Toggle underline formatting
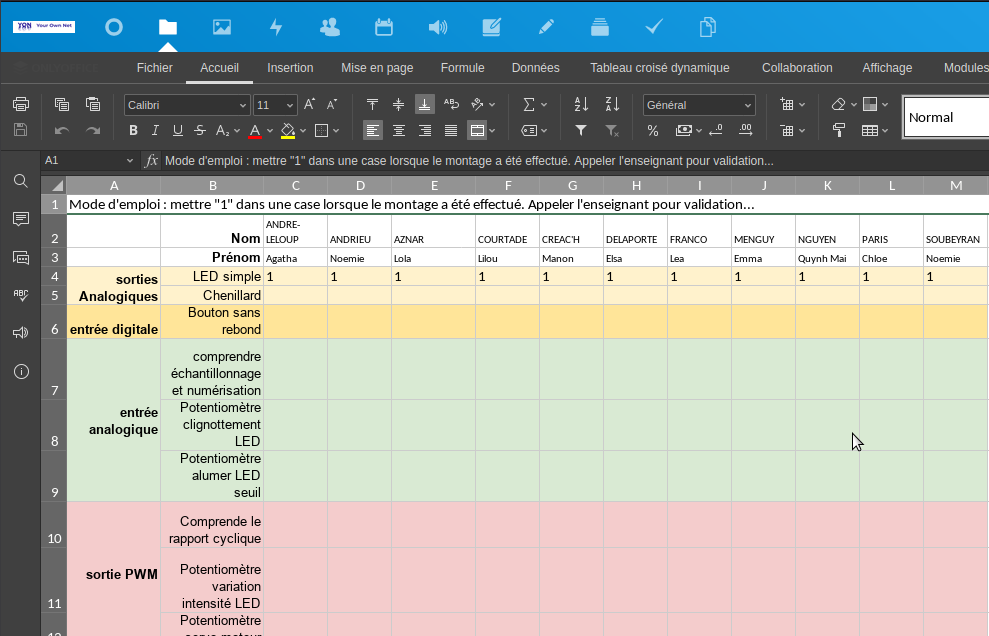The height and width of the screenshot is (636, 989). coord(177,130)
